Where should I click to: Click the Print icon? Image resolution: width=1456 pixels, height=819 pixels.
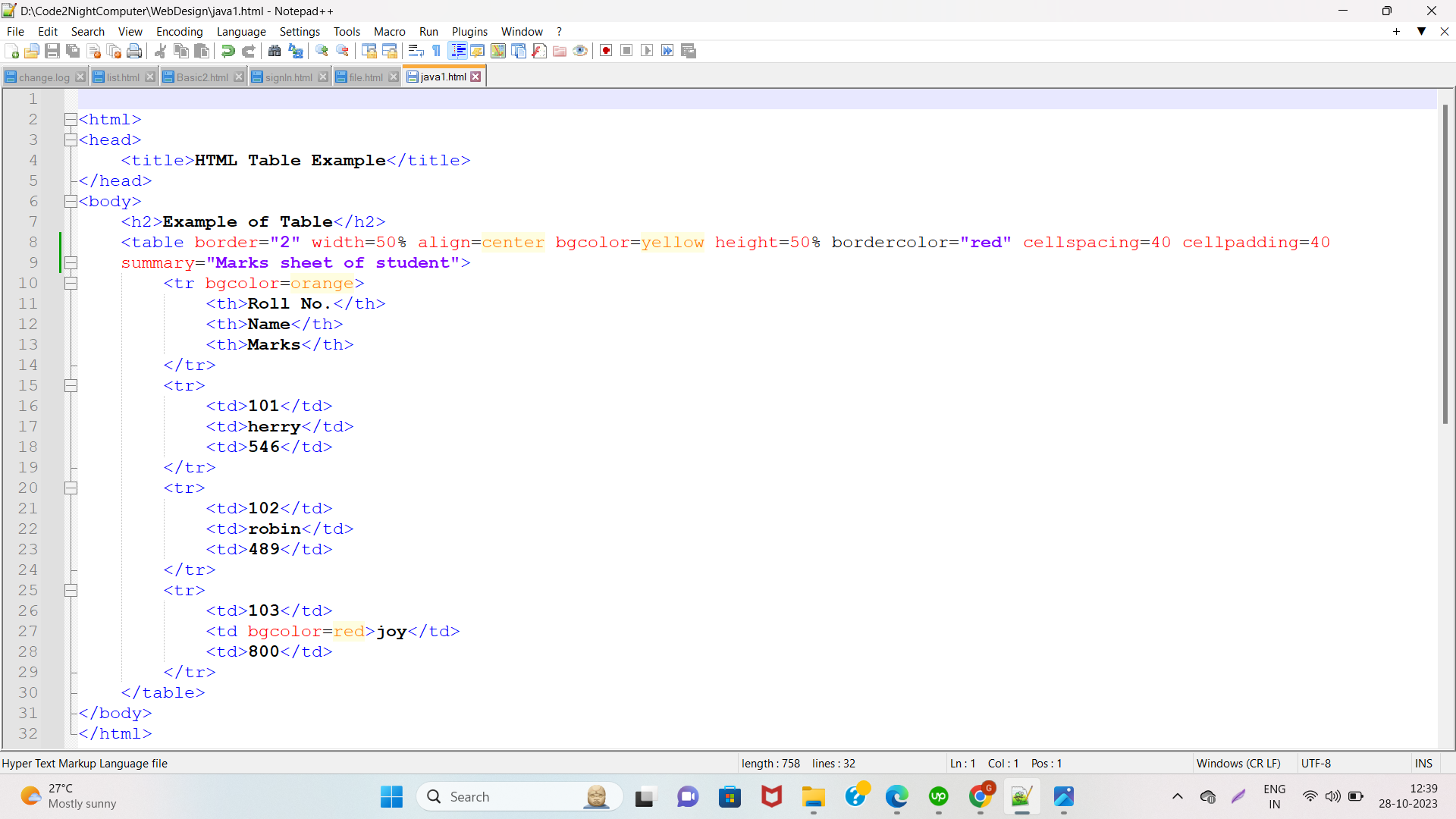pyautogui.click(x=135, y=51)
